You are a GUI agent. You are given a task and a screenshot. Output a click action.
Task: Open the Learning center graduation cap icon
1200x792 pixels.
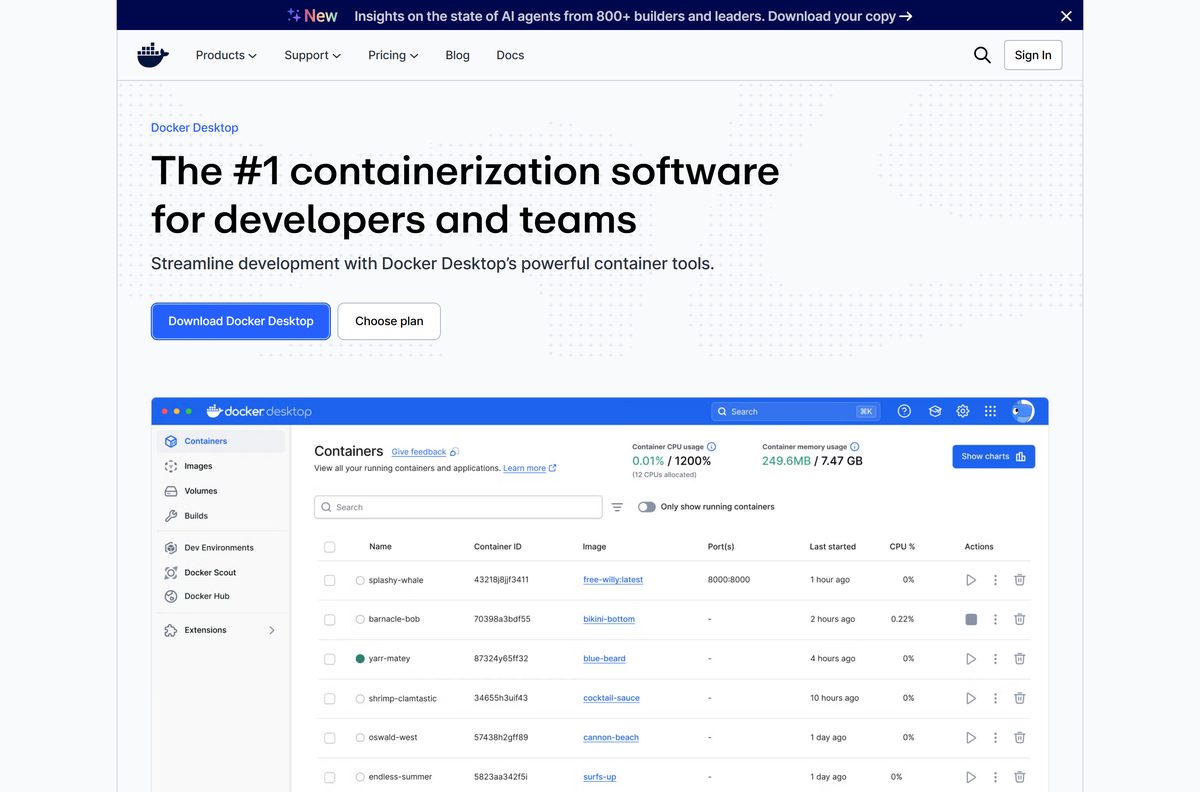click(x=935, y=411)
